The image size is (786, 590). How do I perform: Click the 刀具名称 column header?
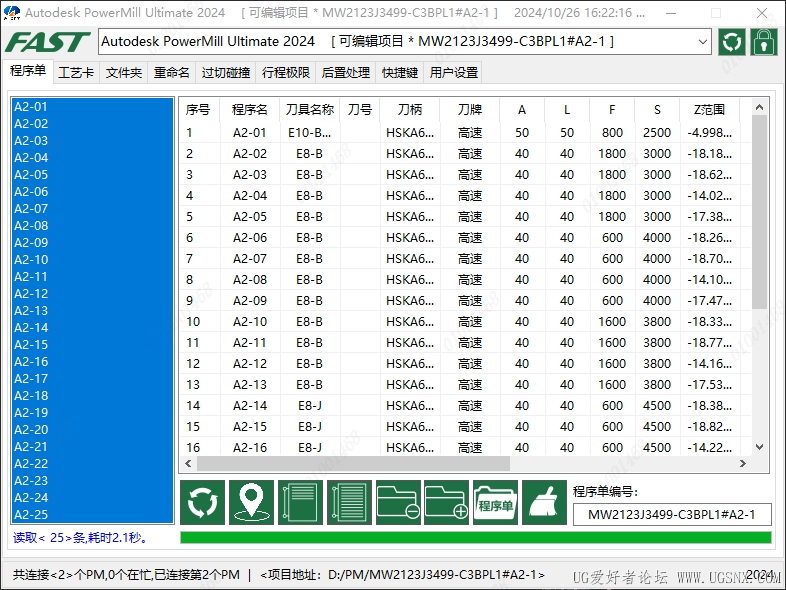tap(309, 110)
